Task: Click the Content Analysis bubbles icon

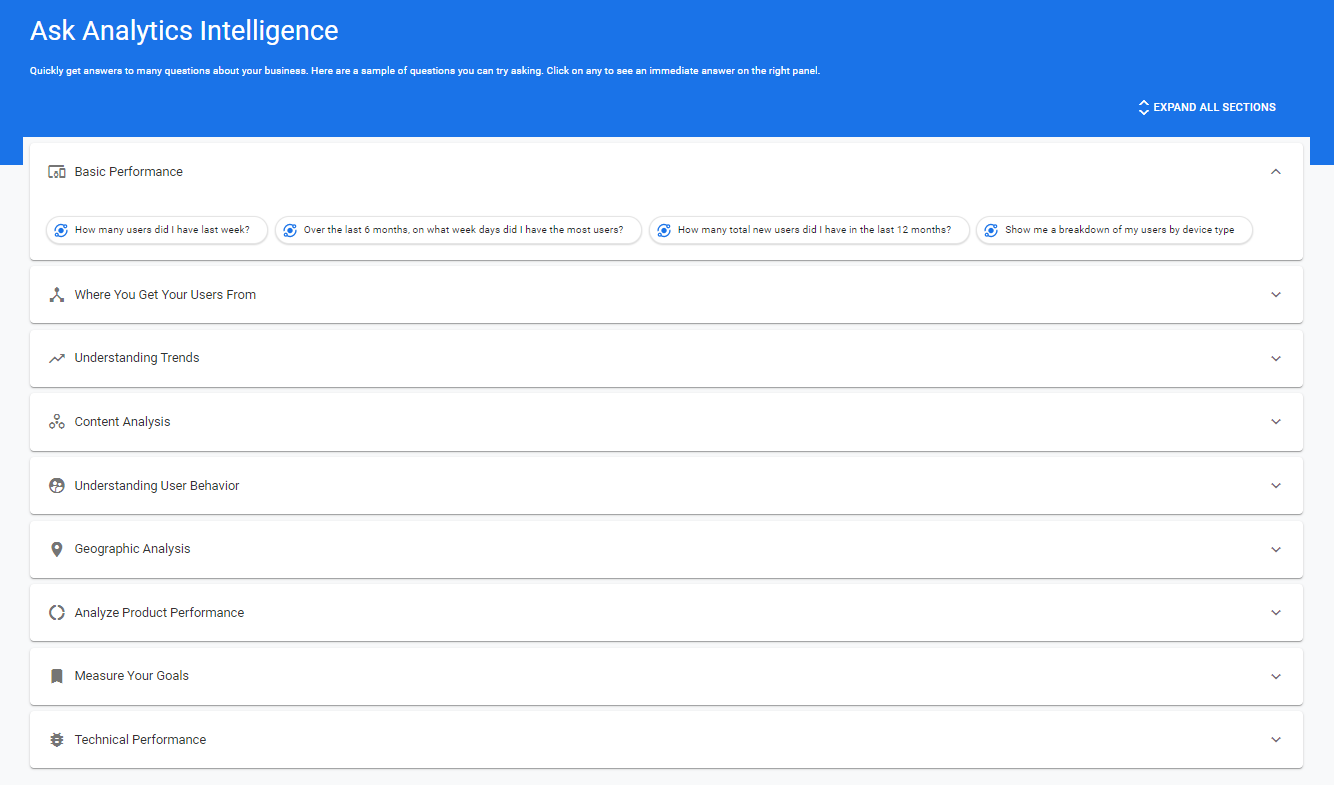Action: pos(57,422)
